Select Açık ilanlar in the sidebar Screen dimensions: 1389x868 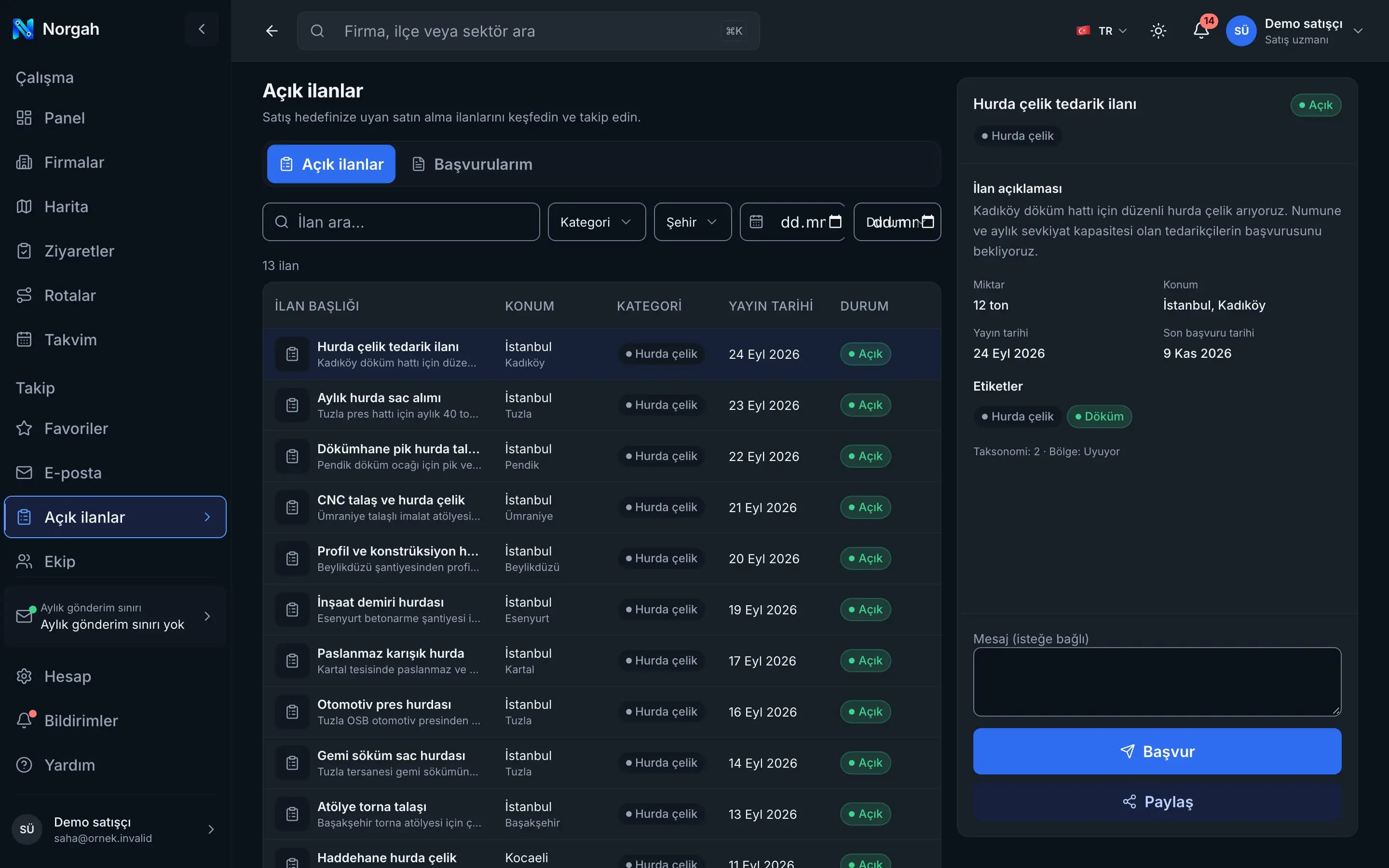point(115,516)
